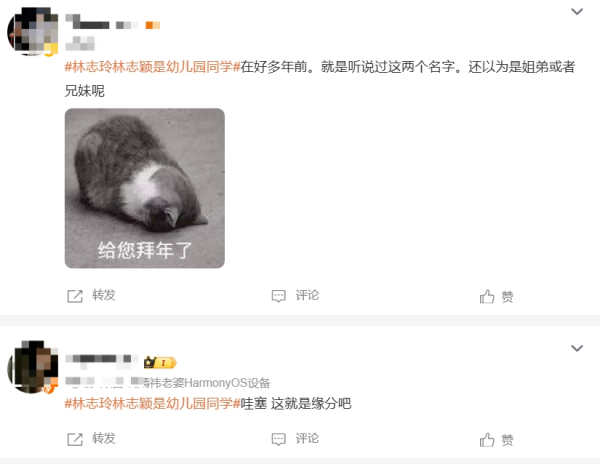Click the 评论 label under the second post

tap(307, 438)
